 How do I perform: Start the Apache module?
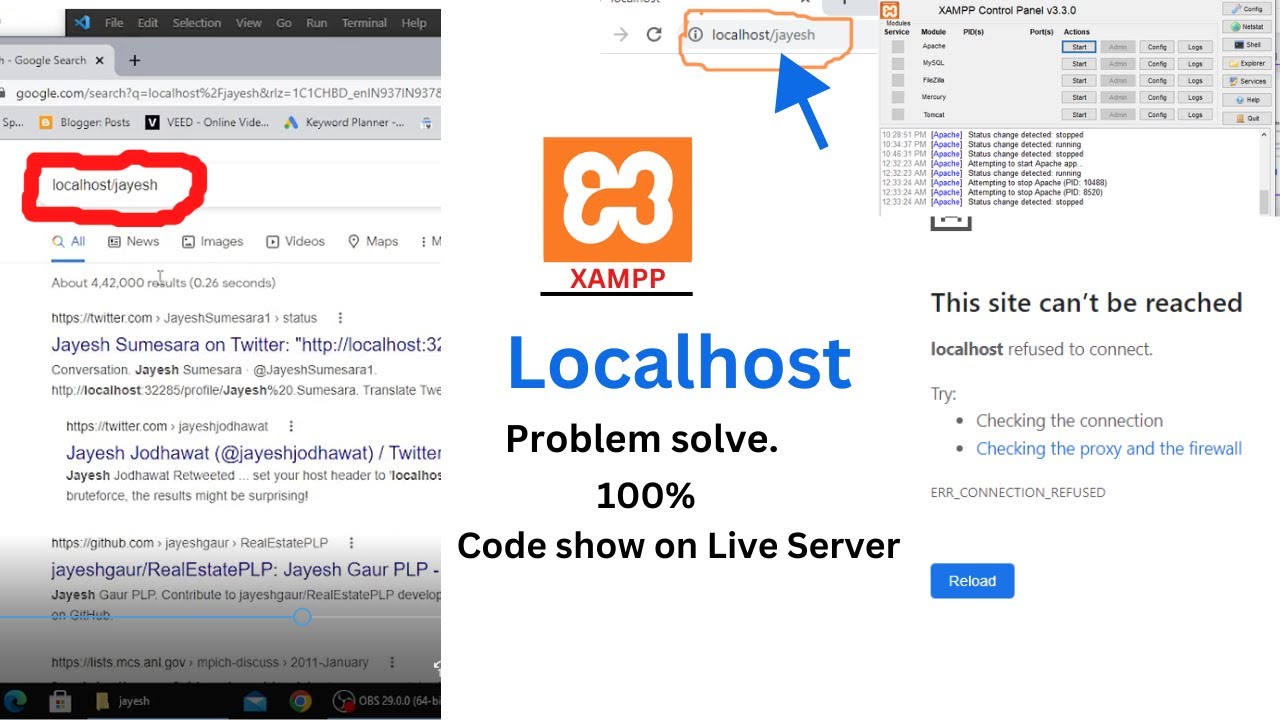[1079, 47]
